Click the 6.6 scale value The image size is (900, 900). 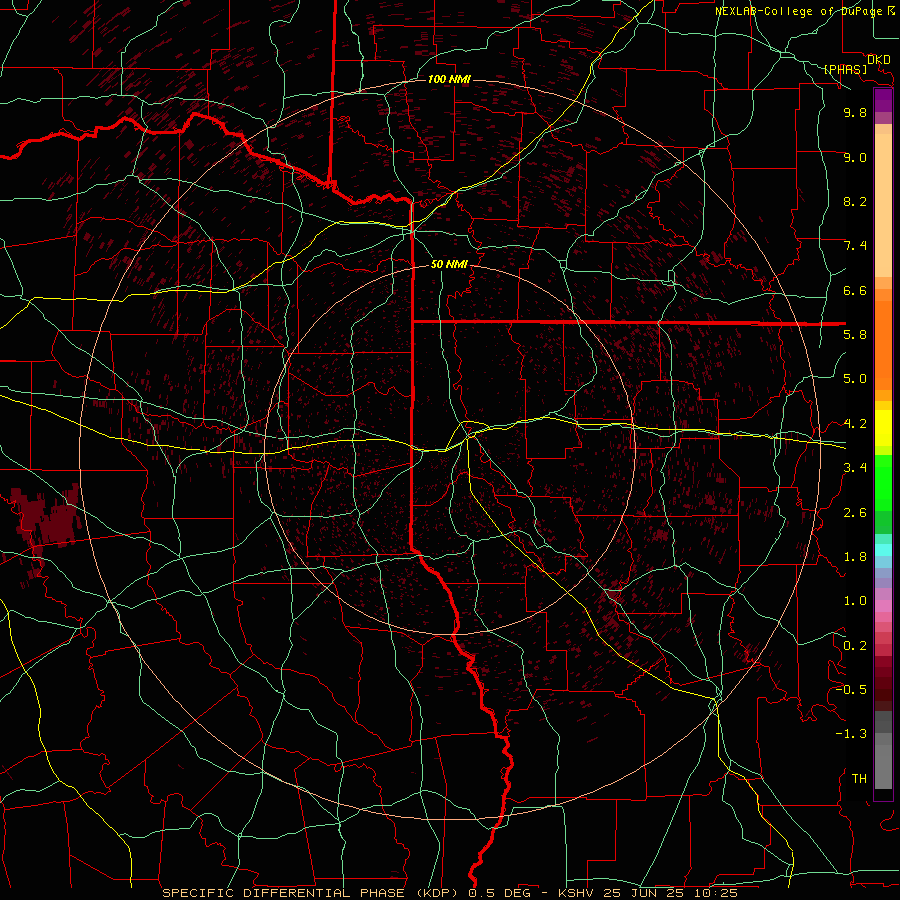tap(855, 290)
